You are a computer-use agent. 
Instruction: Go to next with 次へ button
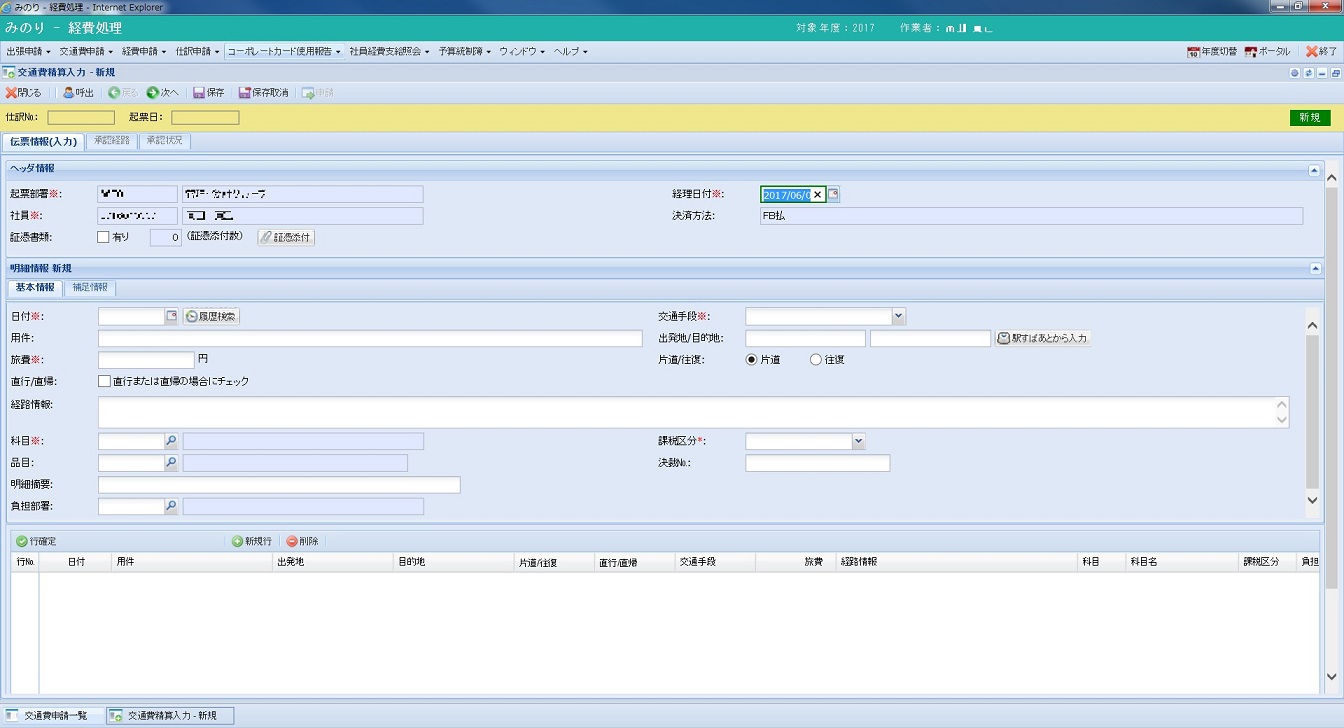click(162, 93)
